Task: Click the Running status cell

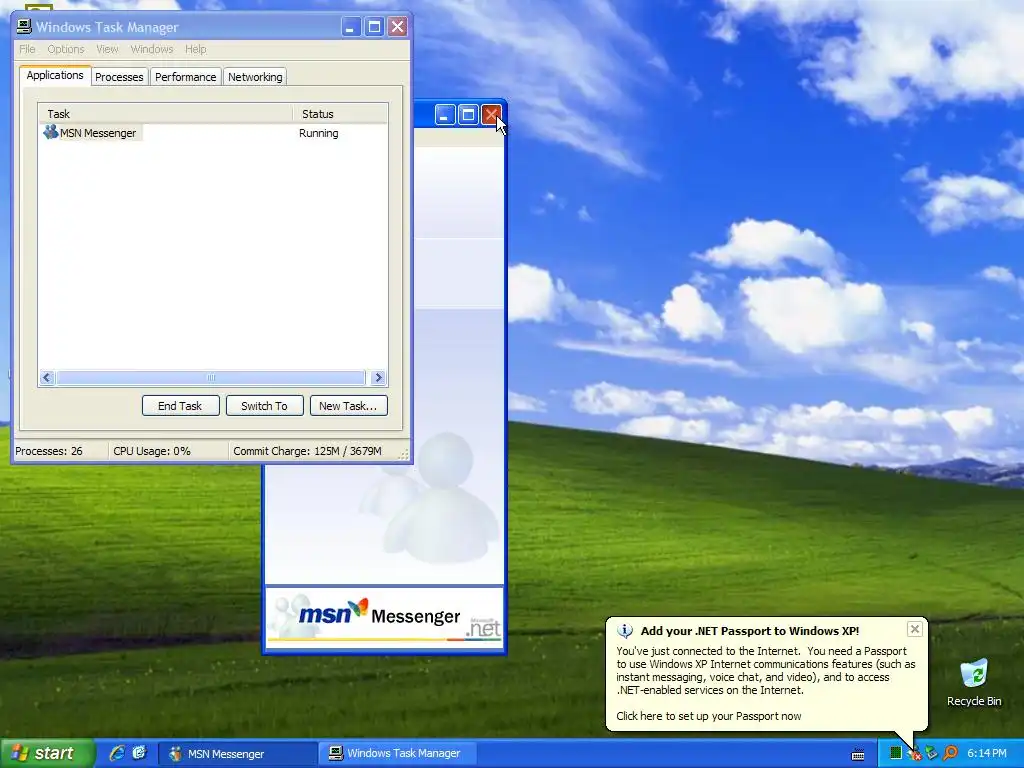Action: click(x=319, y=133)
